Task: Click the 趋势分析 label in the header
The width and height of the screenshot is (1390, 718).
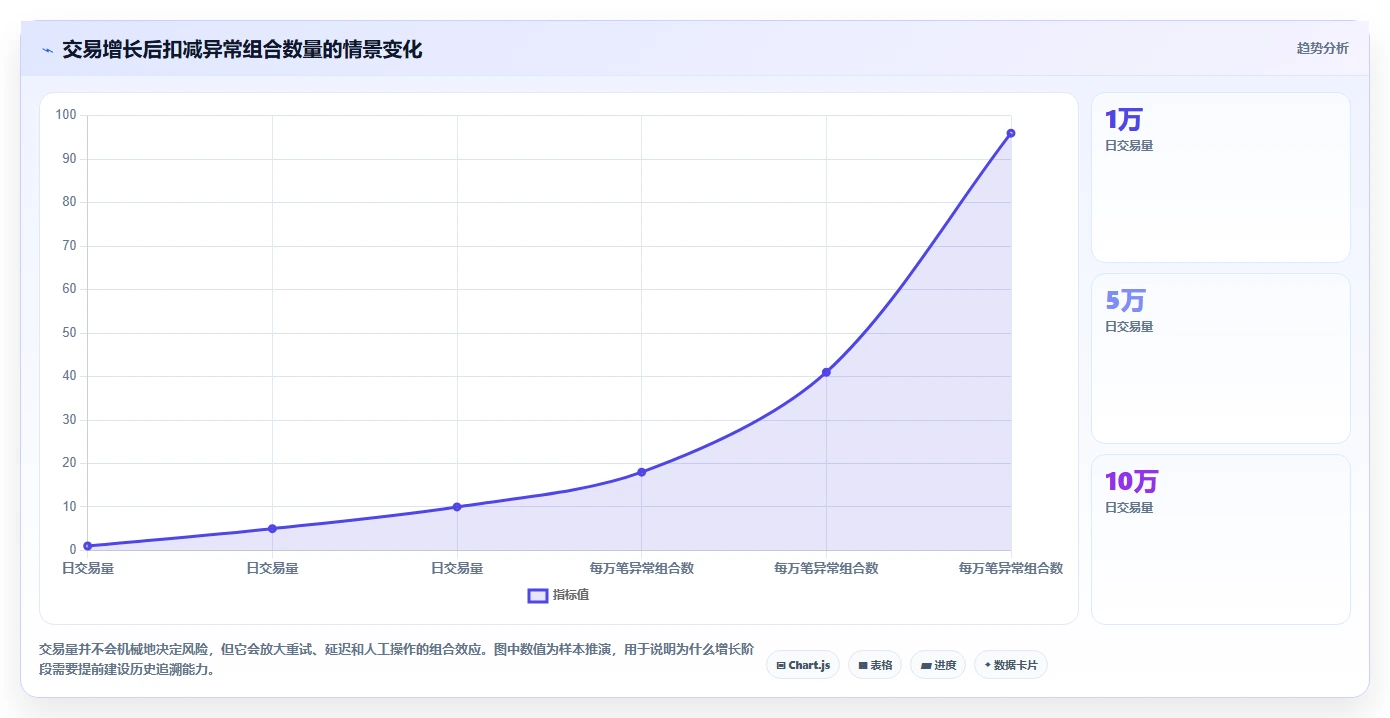Action: coord(1322,48)
